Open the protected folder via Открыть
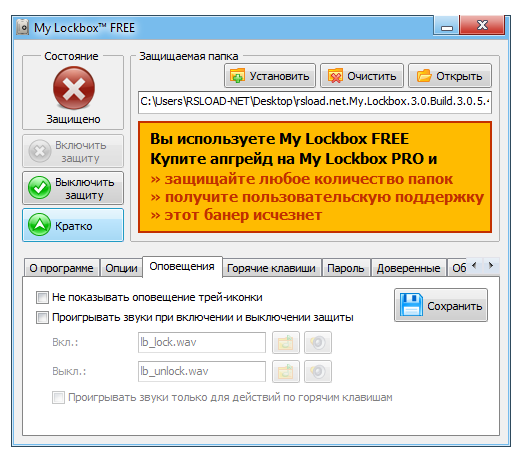 coord(450,76)
